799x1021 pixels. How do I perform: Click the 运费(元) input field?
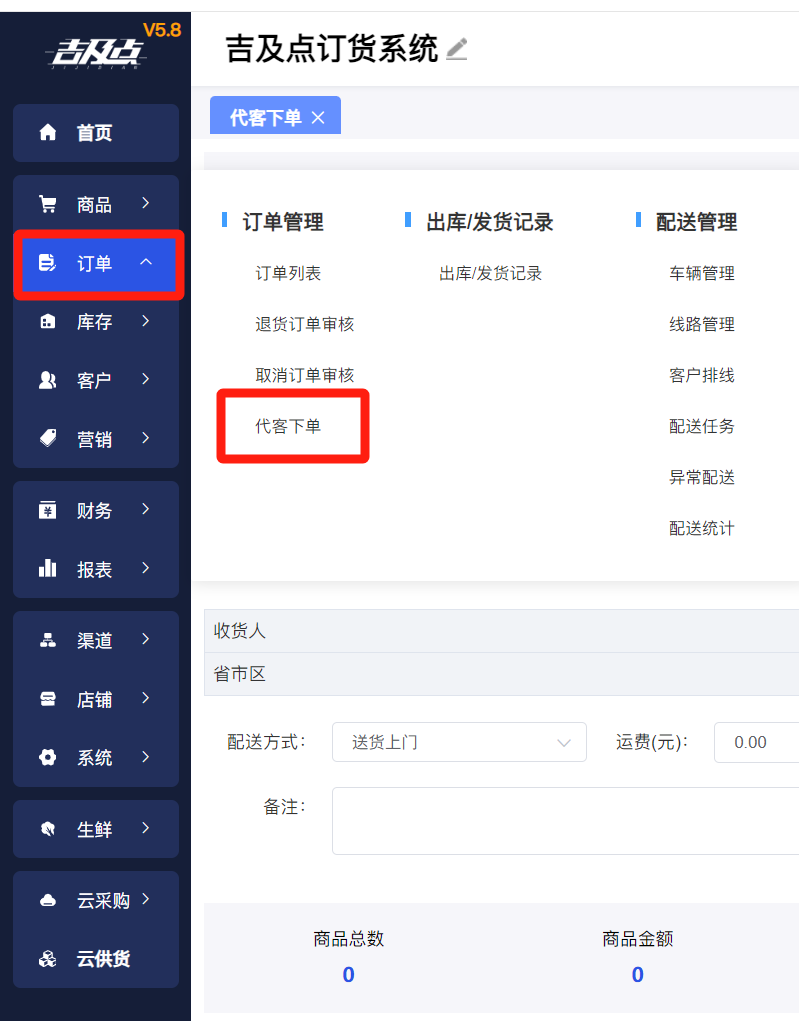pyautogui.click(x=756, y=742)
